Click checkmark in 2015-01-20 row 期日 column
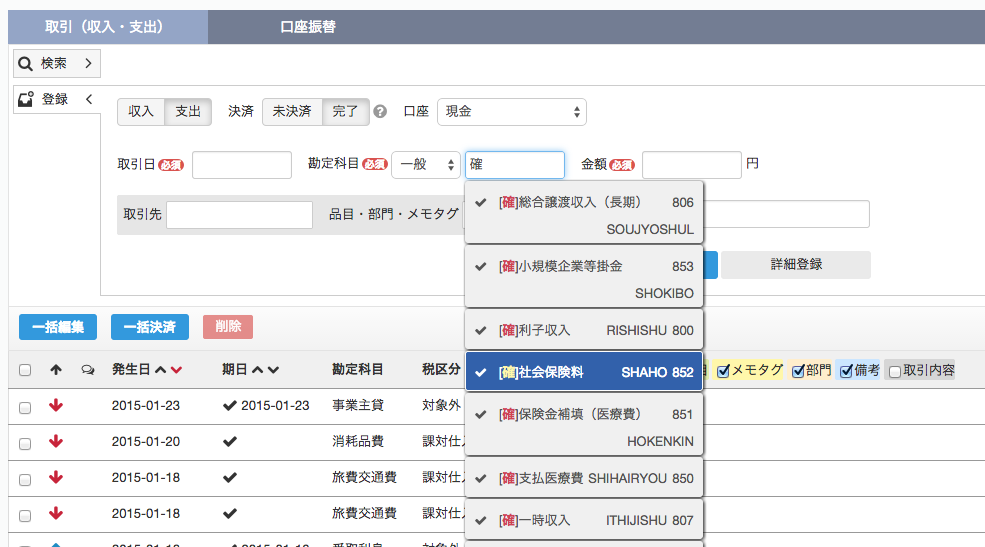The width and height of the screenshot is (985, 547). coord(230,442)
